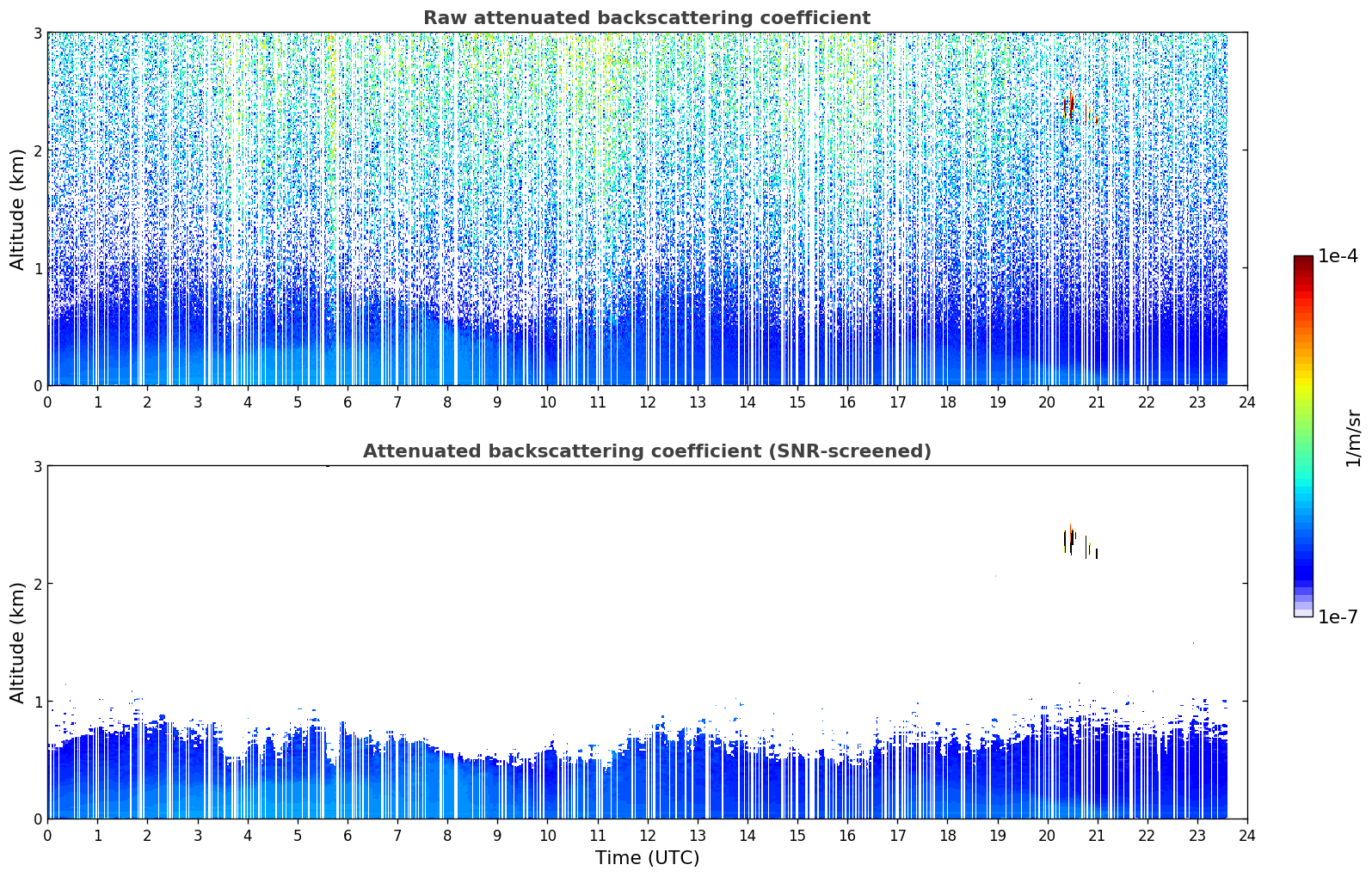Click the top plot's 'Altitude (km)' label
Viewport: 1372px width, 877px height.
[18, 209]
